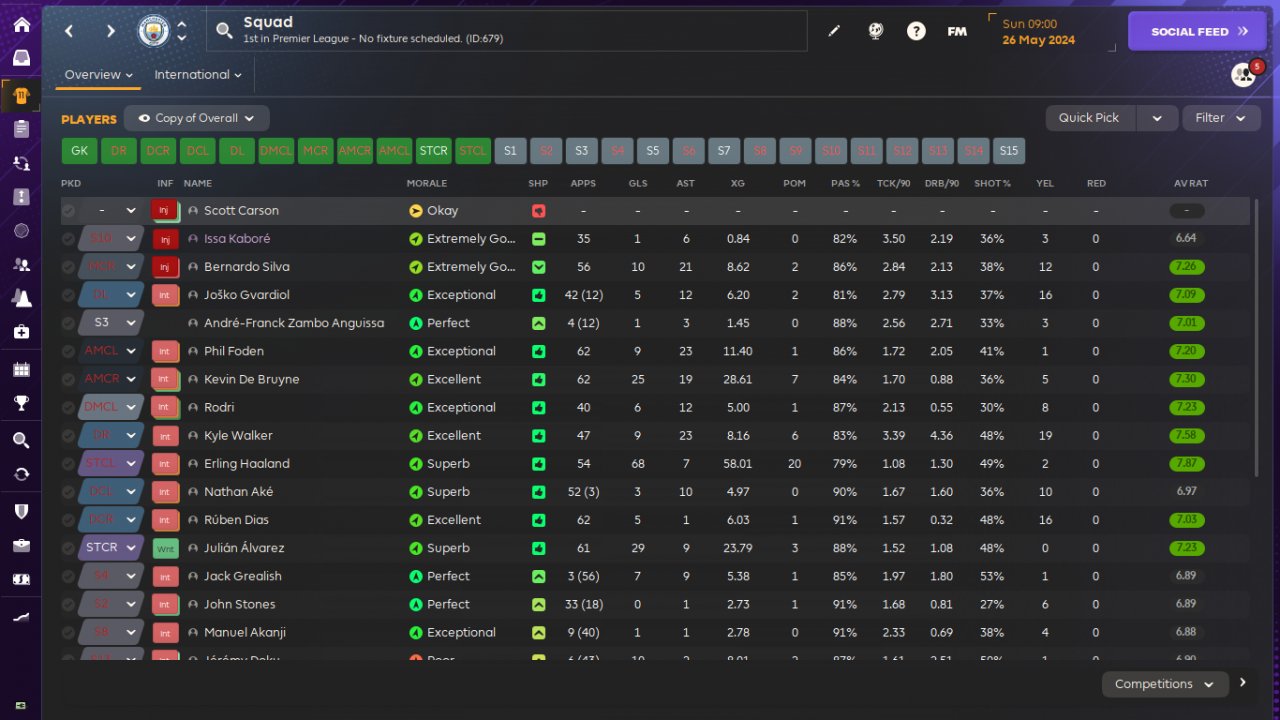
Task: Click the squad search bar
Action: pyautogui.click(x=507, y=31)
